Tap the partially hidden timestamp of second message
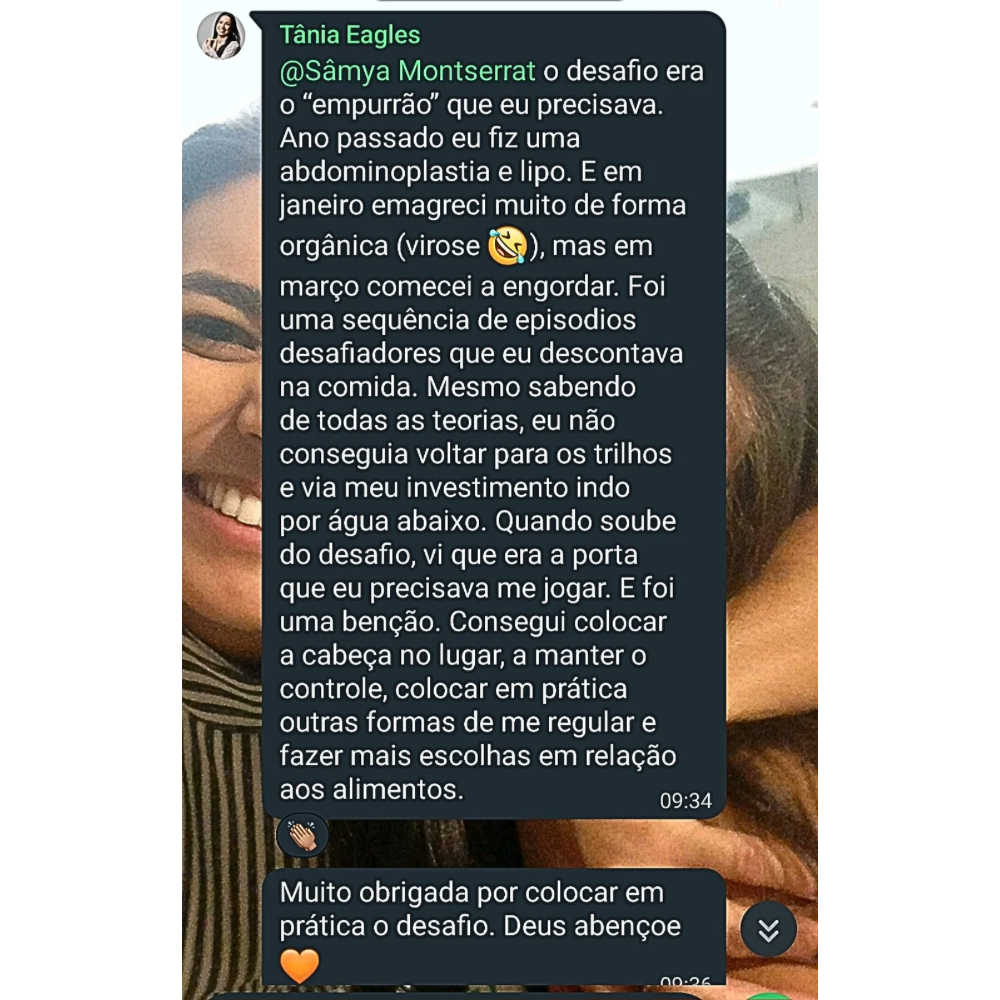 point(686,980)
